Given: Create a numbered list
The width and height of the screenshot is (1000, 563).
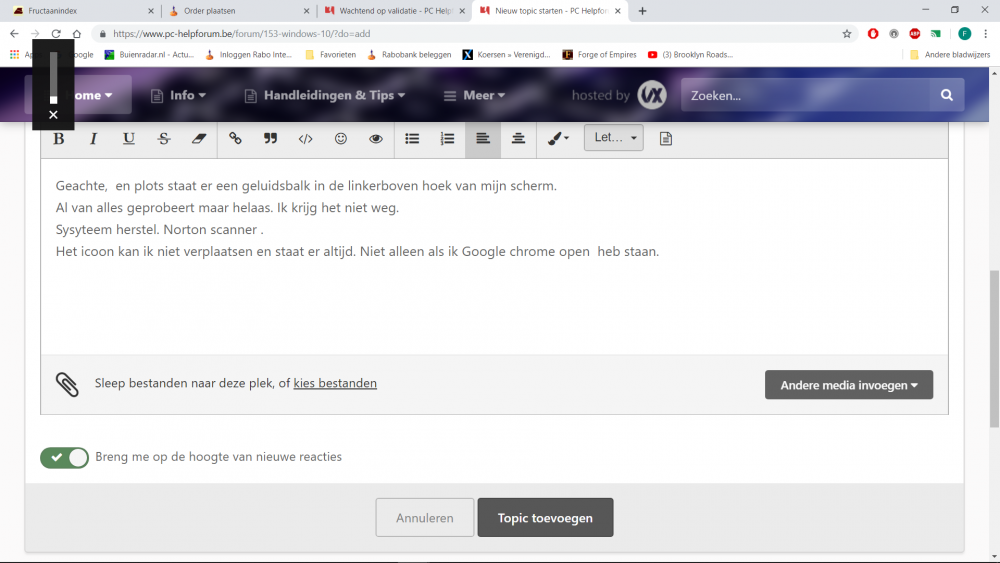Looking at the screenshot, I should click(x=447, y=138).
